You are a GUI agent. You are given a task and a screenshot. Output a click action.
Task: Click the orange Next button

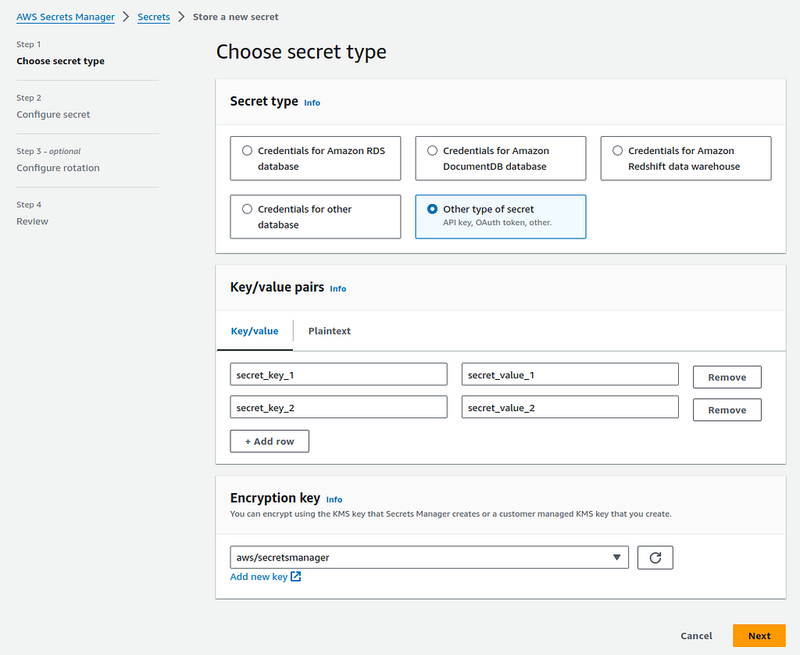(x=759, y=636)
